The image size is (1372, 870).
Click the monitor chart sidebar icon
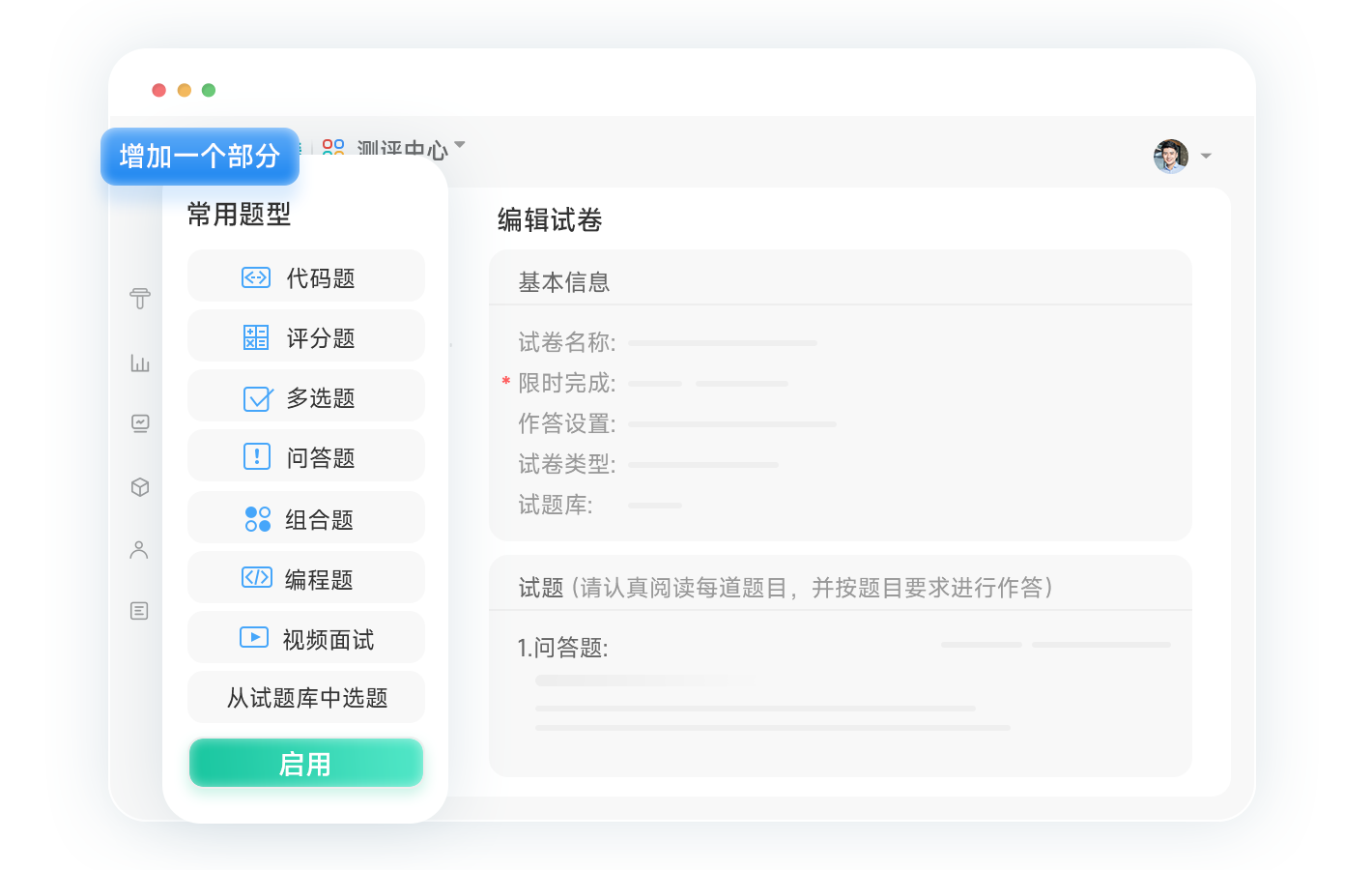pos(140,423)
